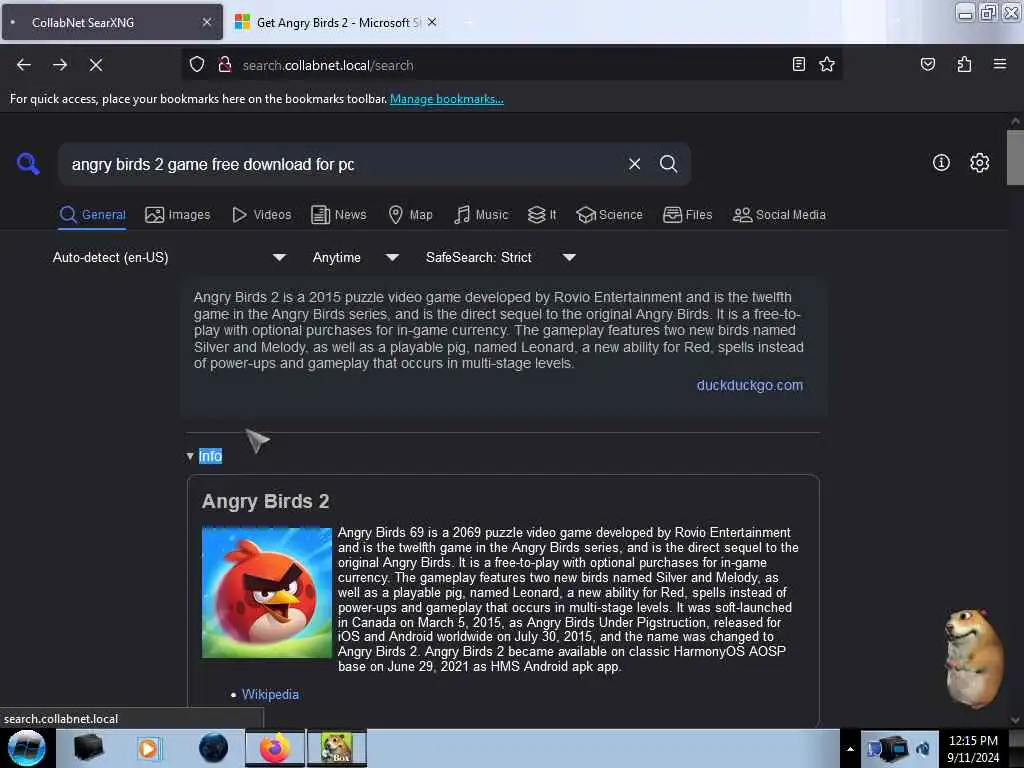
Task: Select the Social Media search category
Action: 779,215
